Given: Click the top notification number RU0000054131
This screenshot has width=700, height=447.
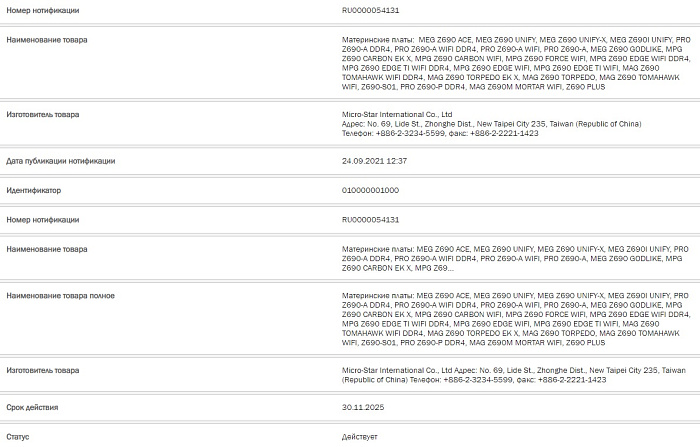Looking at the screenshot, I should [x=371, y=10].
